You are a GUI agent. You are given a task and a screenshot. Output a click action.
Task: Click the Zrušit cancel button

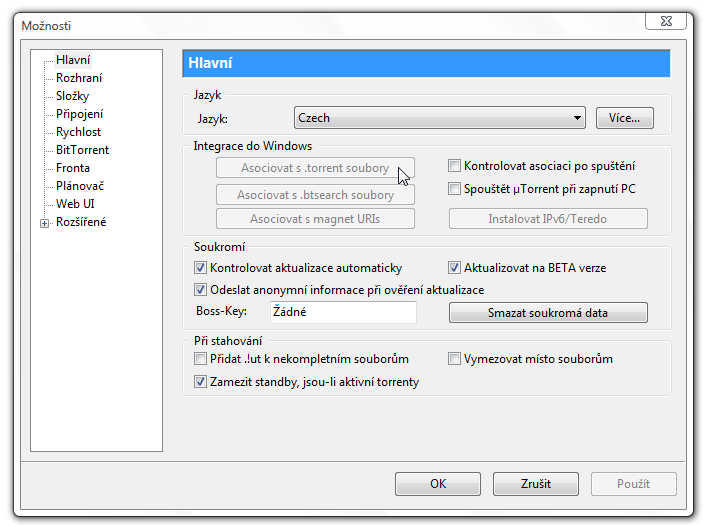click(535, 484)
